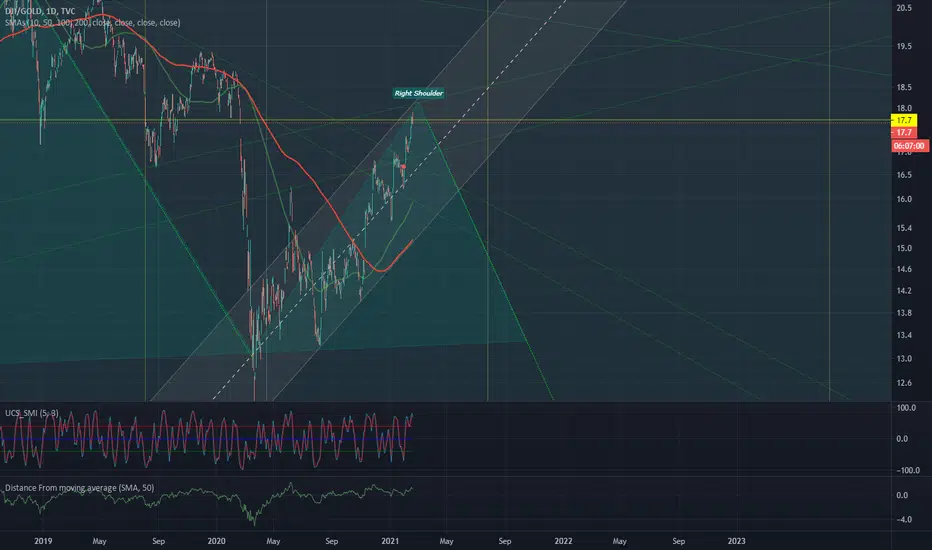Select the Right Shoulder annotation label
The height and width of the screenshot is (550, 932).
(x=418, y=93)
